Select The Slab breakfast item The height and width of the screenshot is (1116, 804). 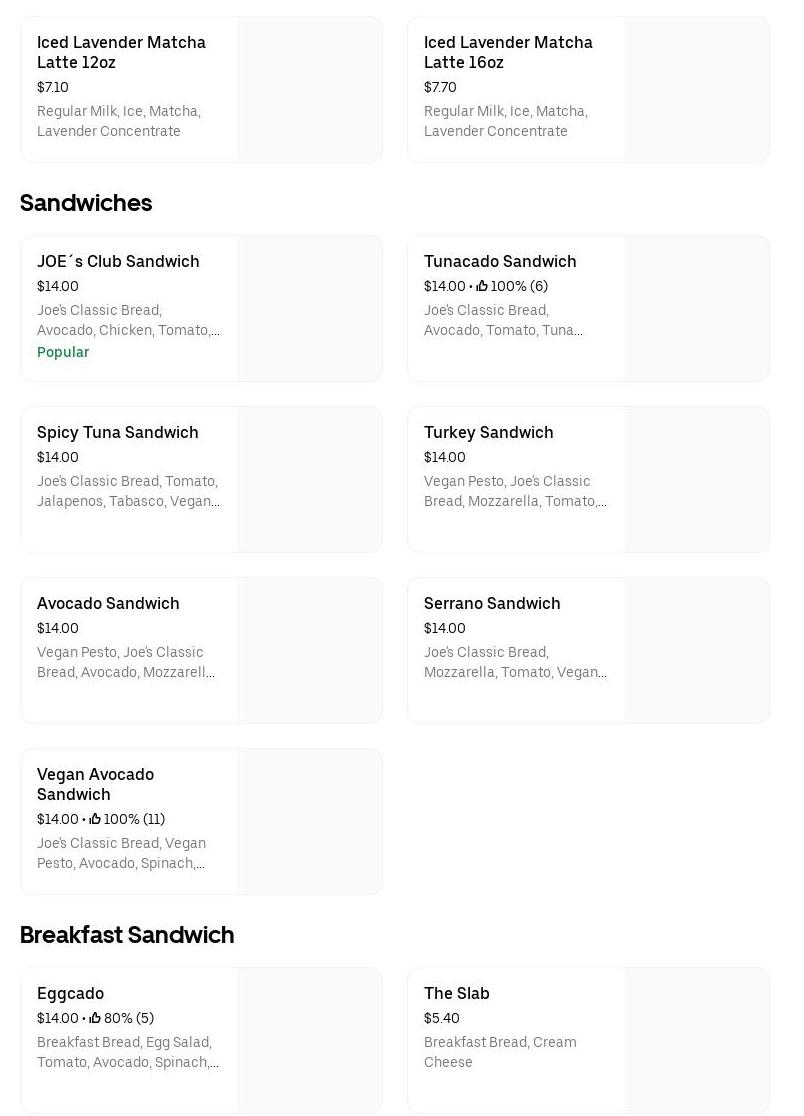click(x=457, y=994)
